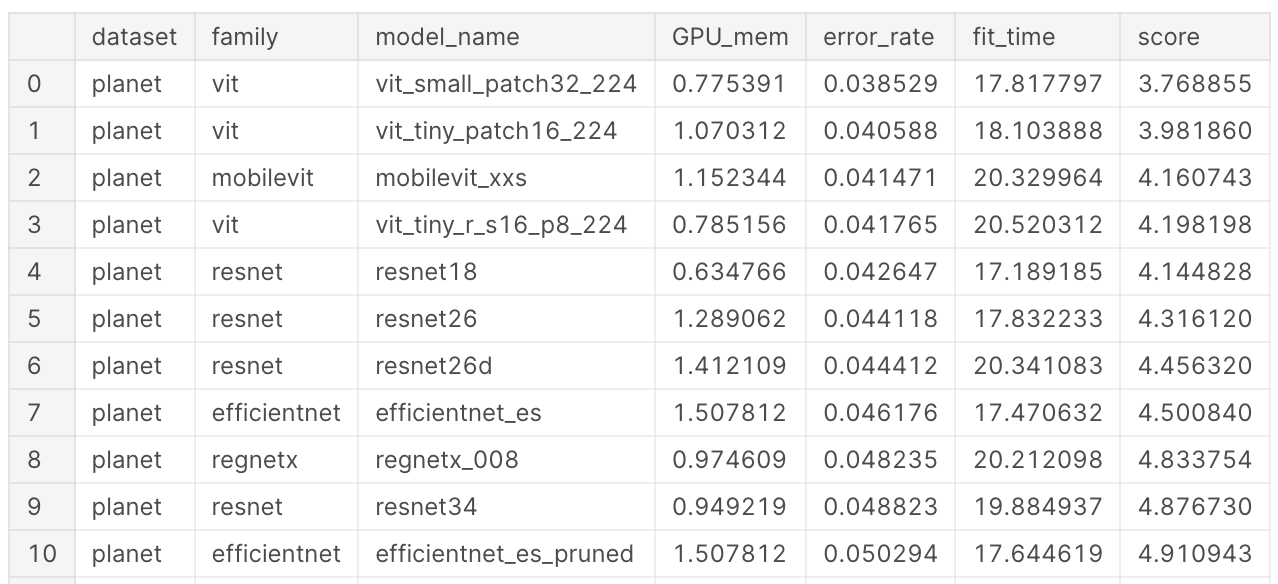Click the GPU_mem value 0.775391
Viewport: 1278px width, 584px height.
729,84
